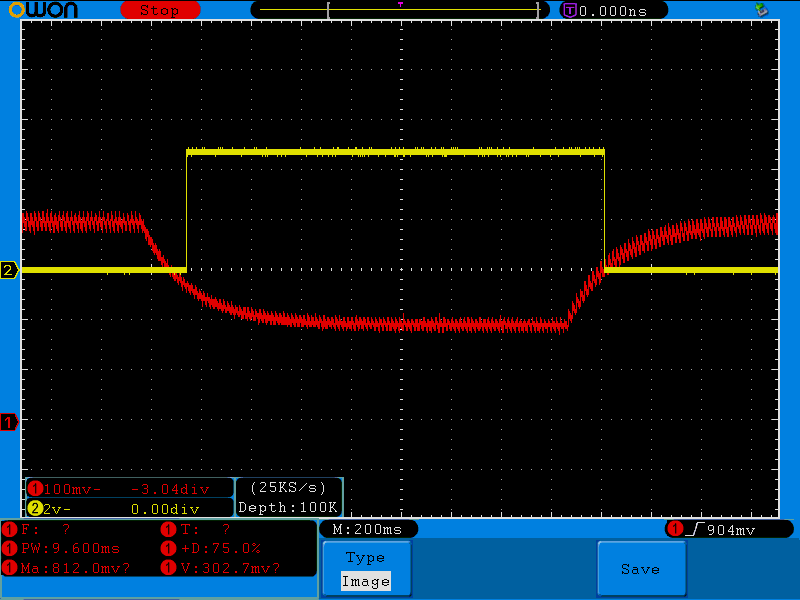800x600 pixels.
Task: Click the 100mv- channel 1 scale
Action: 72,489
